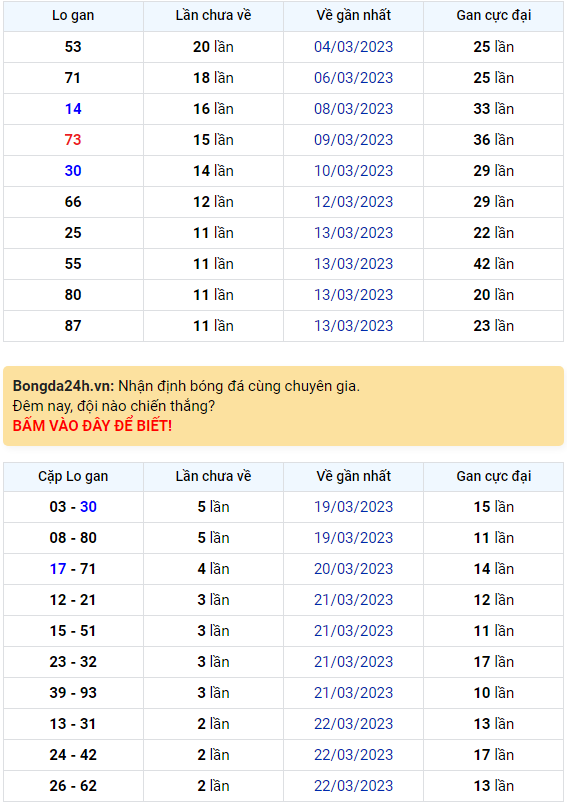The width and height of the screenshot is (567, 804).
Task: Click the BẤM VÀO ĐÂY ĐỂ BIẾT link
Action: click(x=92, y=426)
